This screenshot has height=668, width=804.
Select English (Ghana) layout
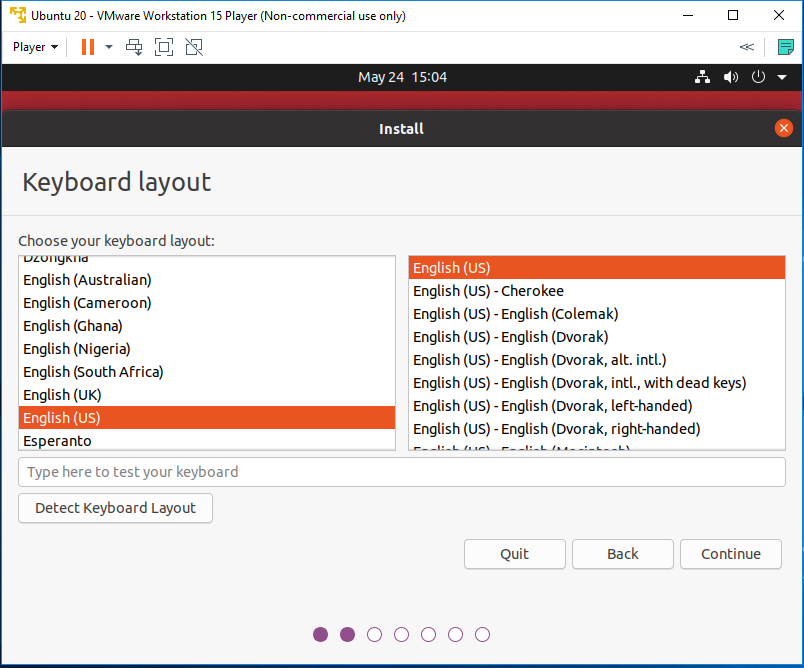click(207, 326)
